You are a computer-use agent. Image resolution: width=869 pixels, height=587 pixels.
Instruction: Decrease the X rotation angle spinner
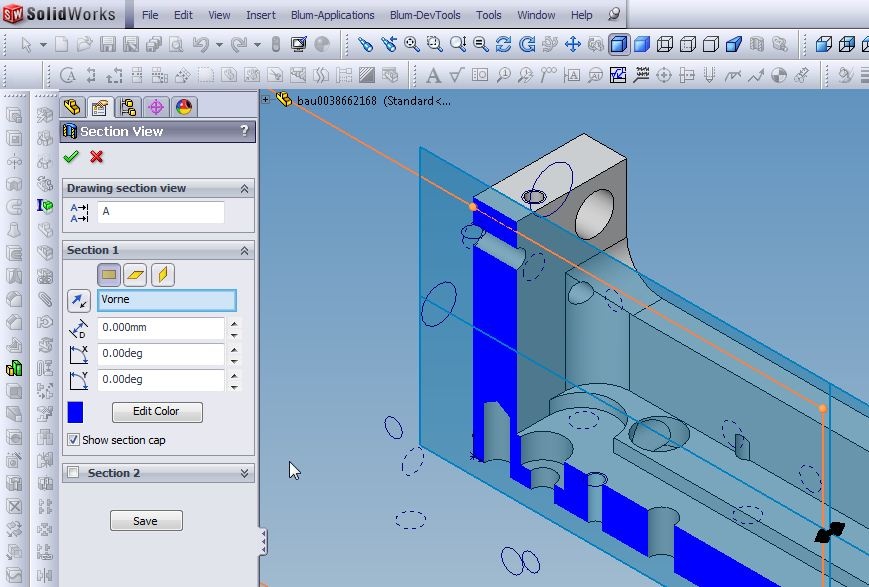coord(234,361)
